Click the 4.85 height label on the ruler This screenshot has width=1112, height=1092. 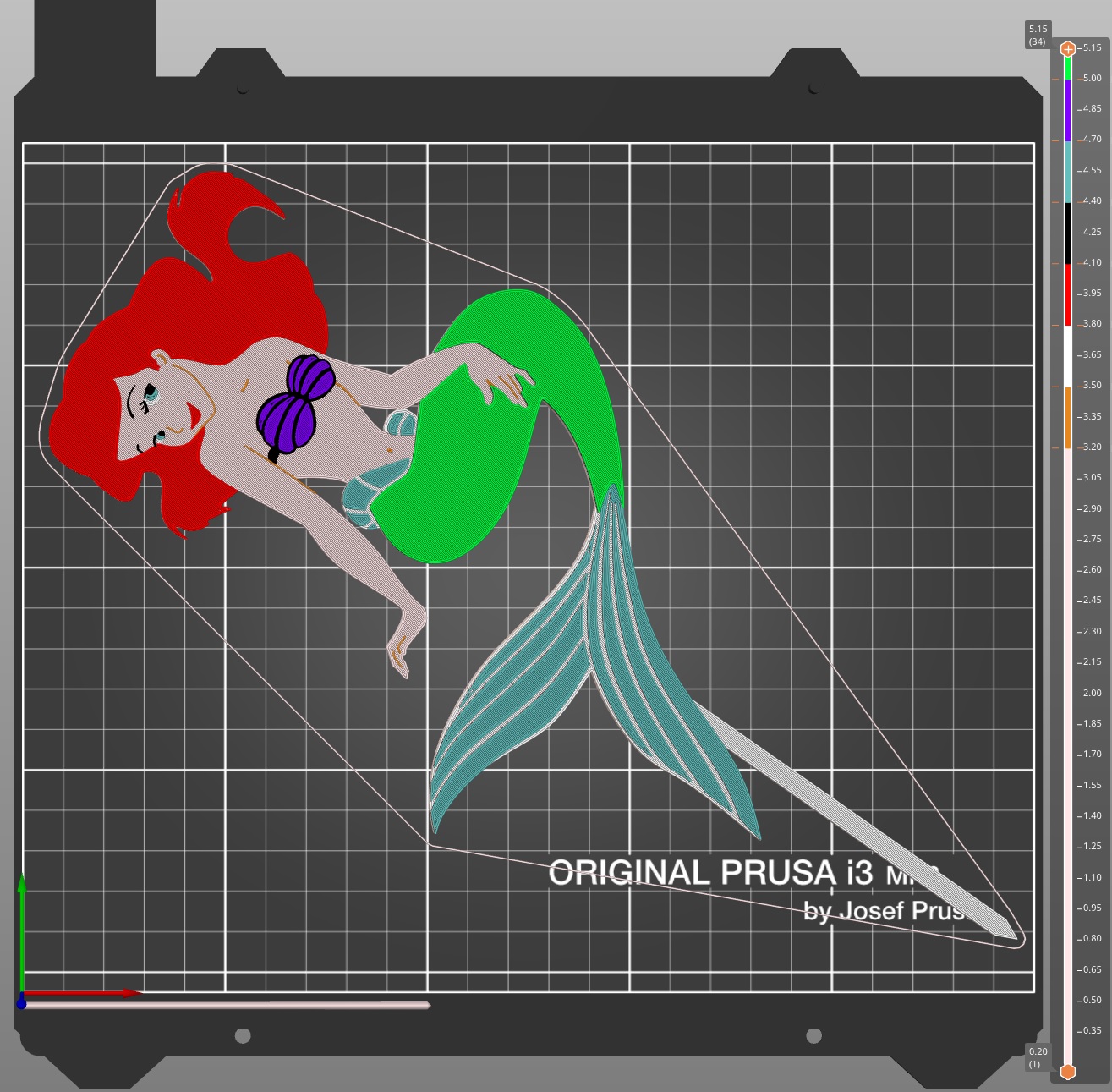pos(1092,109)
